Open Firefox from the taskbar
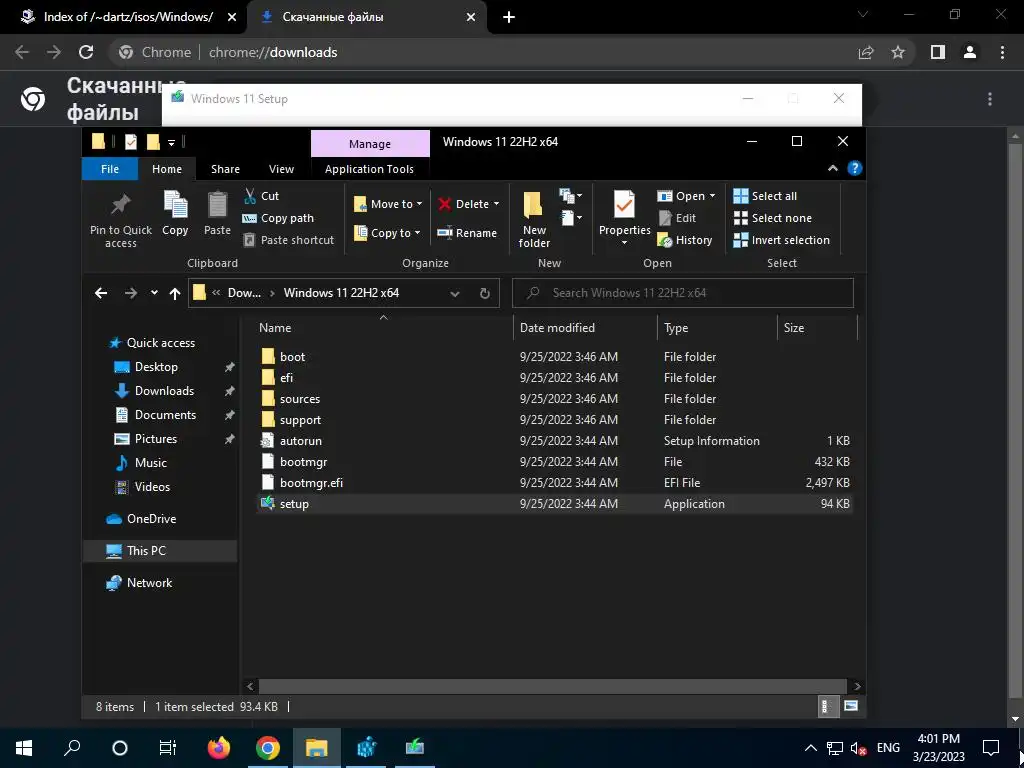Screen dimensions: 1024x768 click(219, 748)
